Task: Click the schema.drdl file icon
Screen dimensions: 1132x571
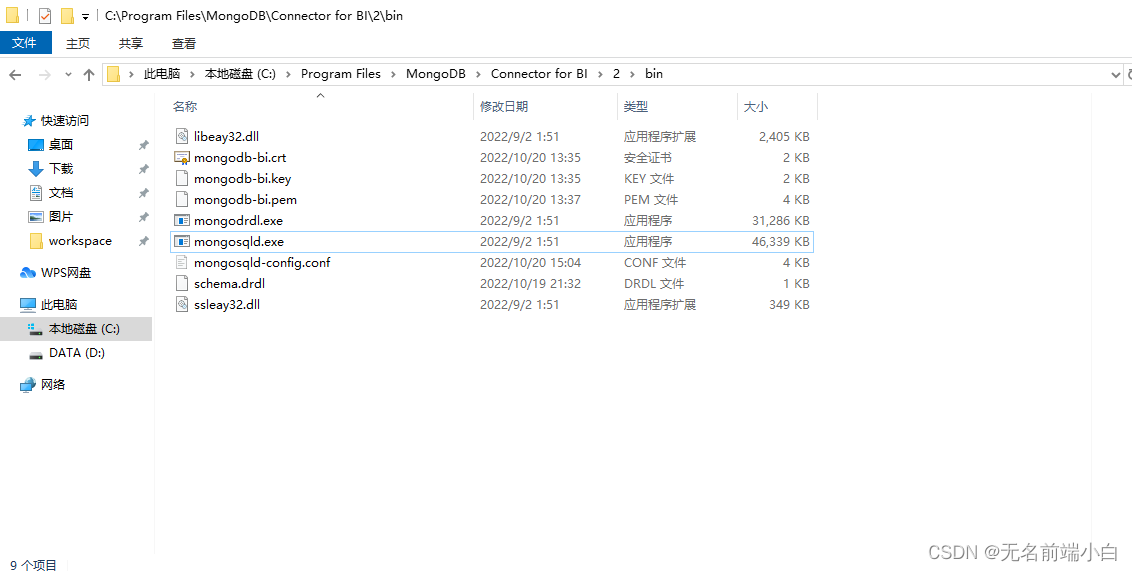Action: (x=182, y=283)
